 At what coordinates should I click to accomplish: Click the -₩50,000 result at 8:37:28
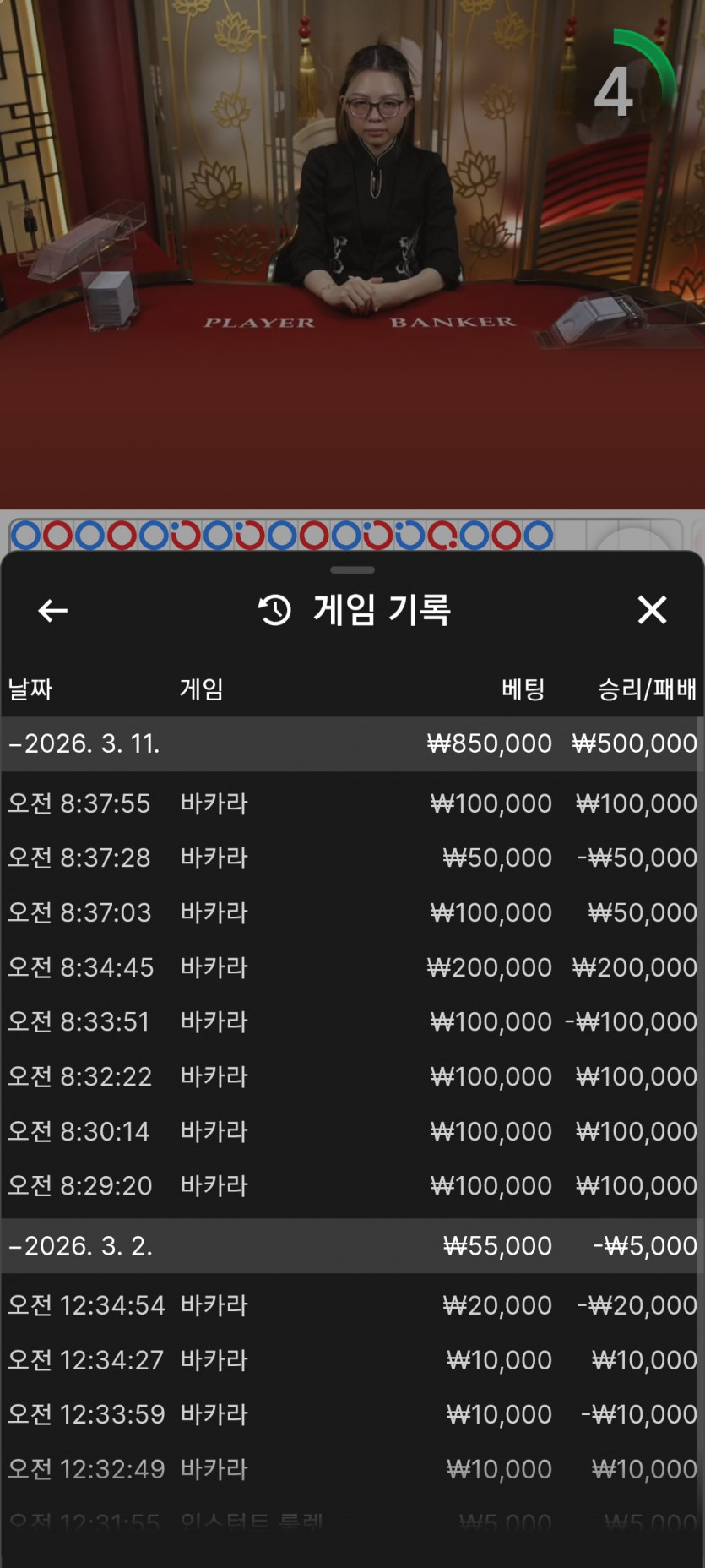click(637, 857)
